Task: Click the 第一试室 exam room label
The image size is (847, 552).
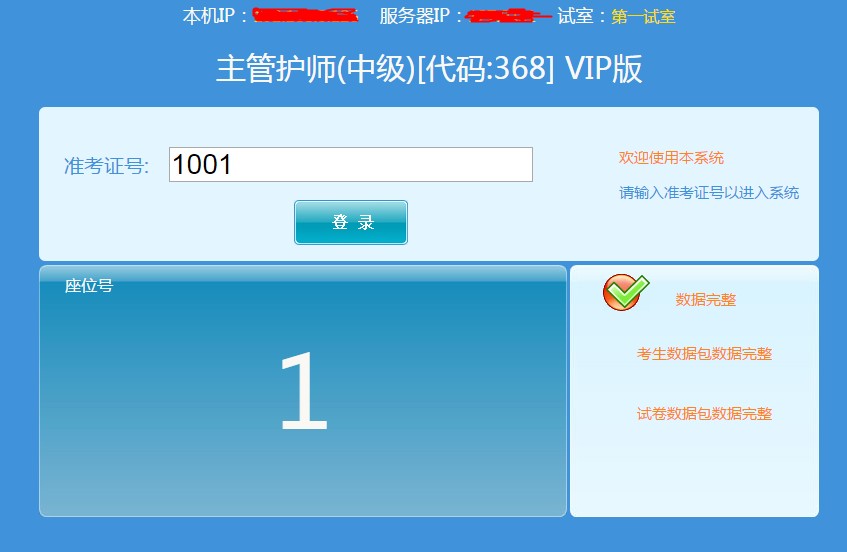Action: 643,16
